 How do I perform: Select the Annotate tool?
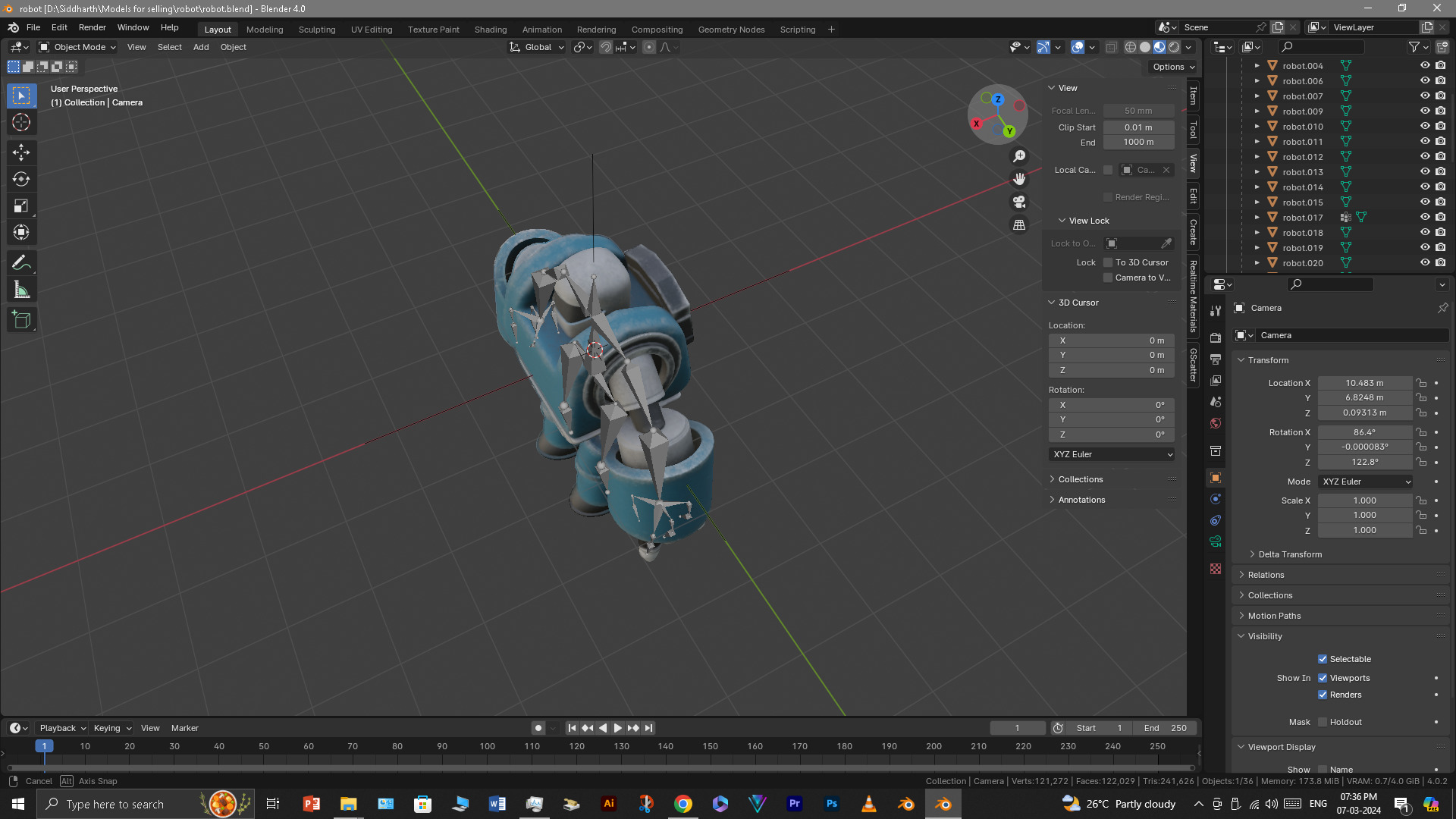point(21,263)
